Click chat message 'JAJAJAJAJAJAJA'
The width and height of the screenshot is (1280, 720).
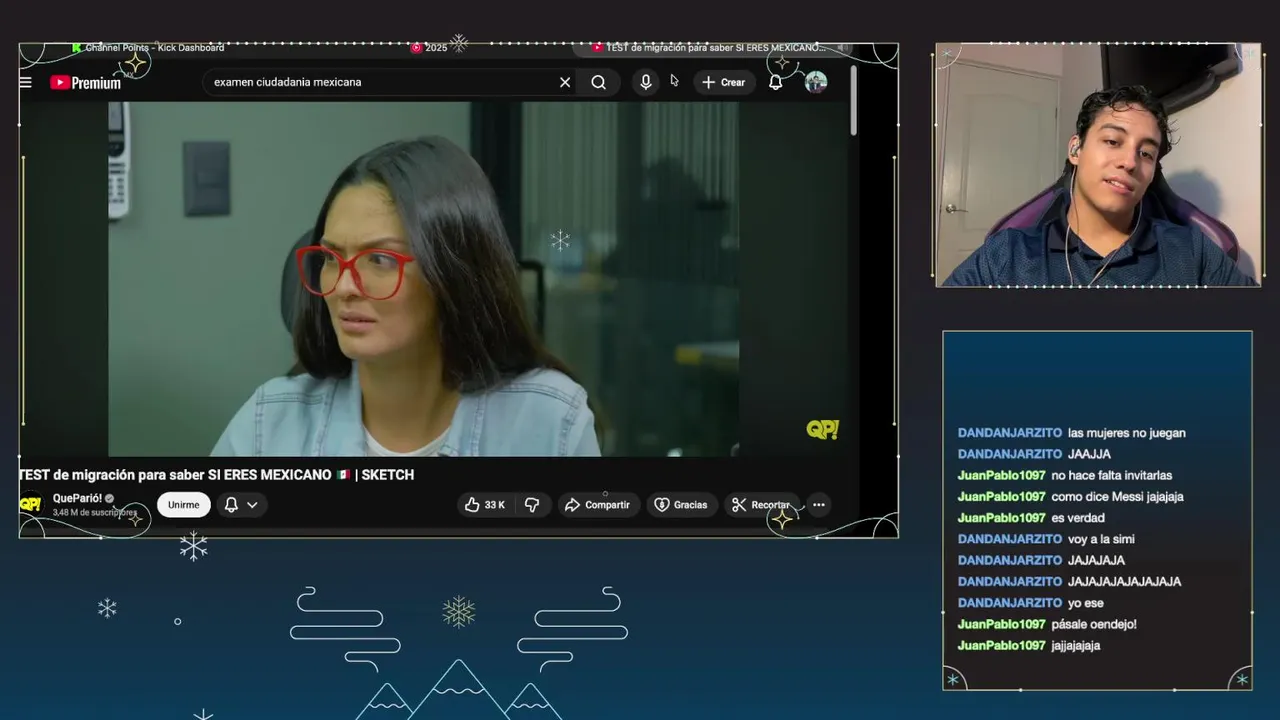(x=1124, y=581)
